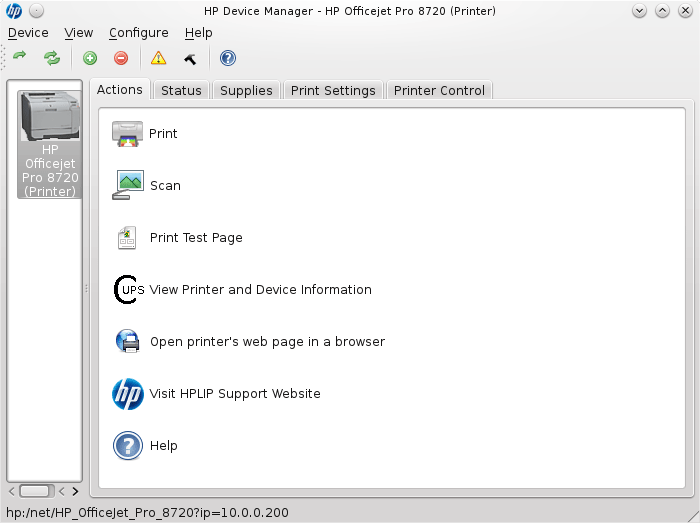Click HP logo in the title bar

(14, 11)
